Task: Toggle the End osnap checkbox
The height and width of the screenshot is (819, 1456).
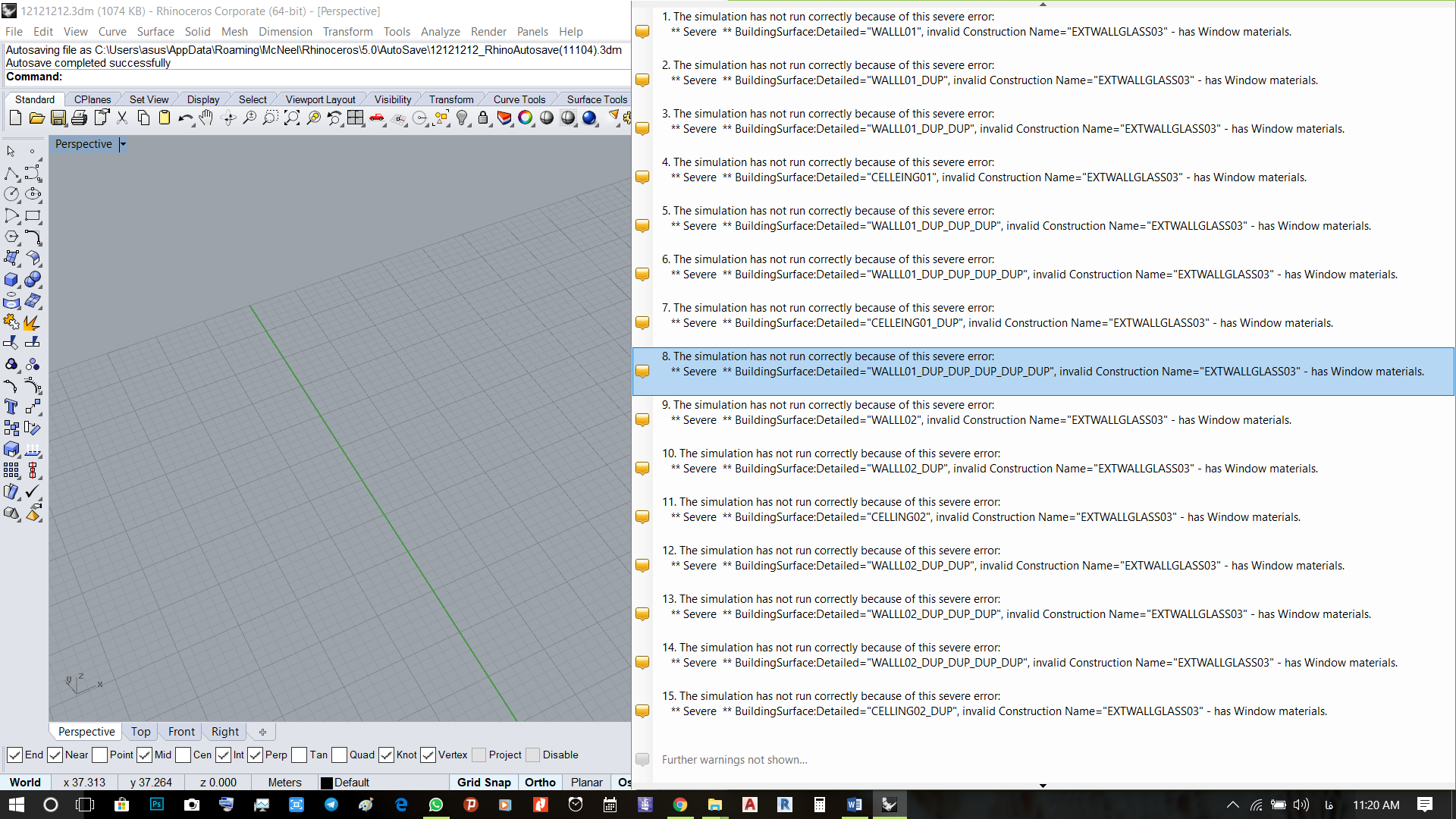Action: click(x=14, y=755)
